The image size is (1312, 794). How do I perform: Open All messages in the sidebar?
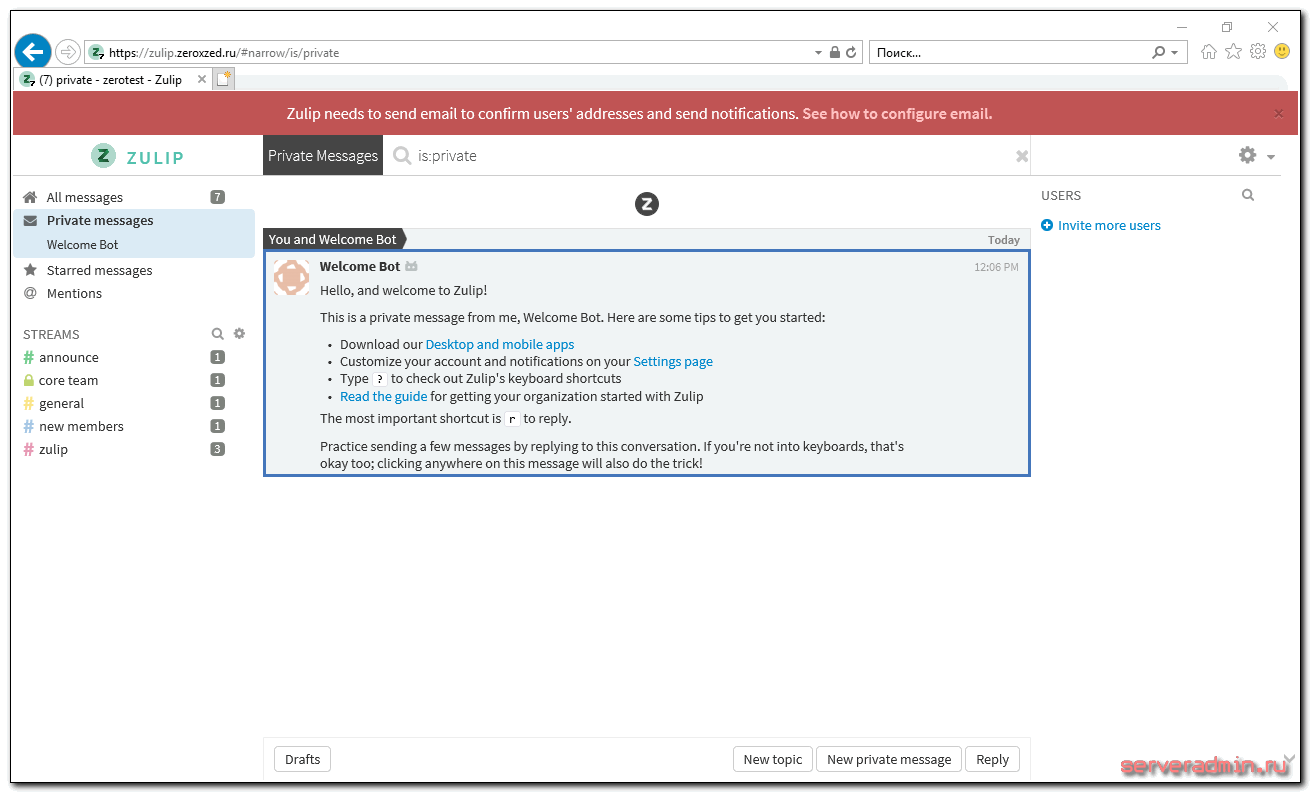click(x=85, y=197)
